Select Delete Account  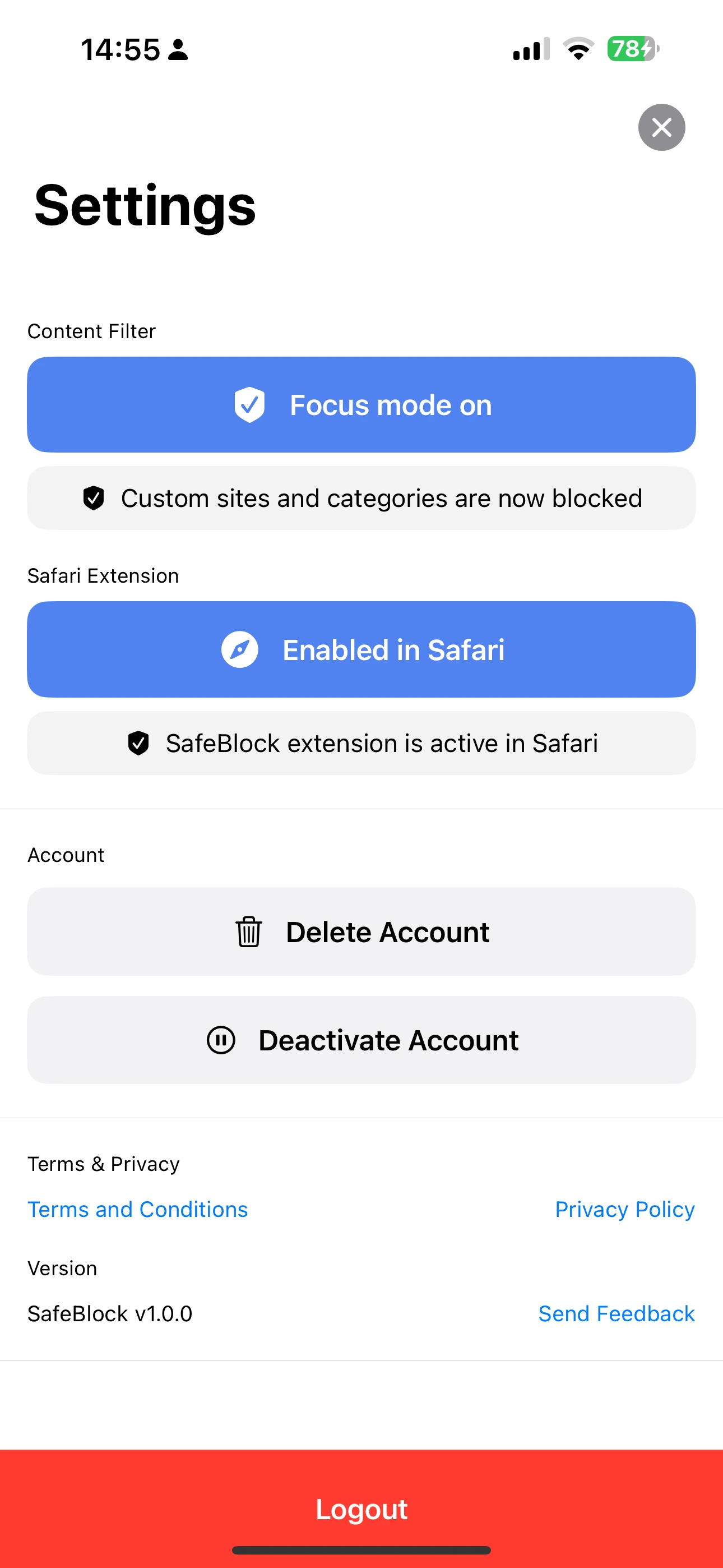360,931
